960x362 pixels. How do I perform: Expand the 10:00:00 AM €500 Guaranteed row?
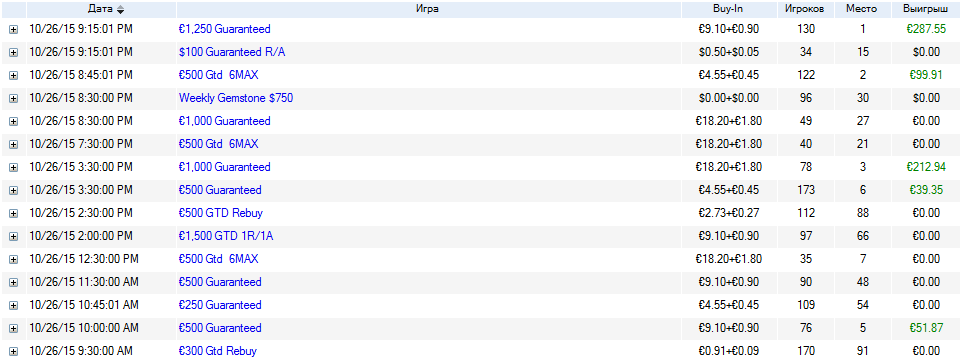pos(13,328)
